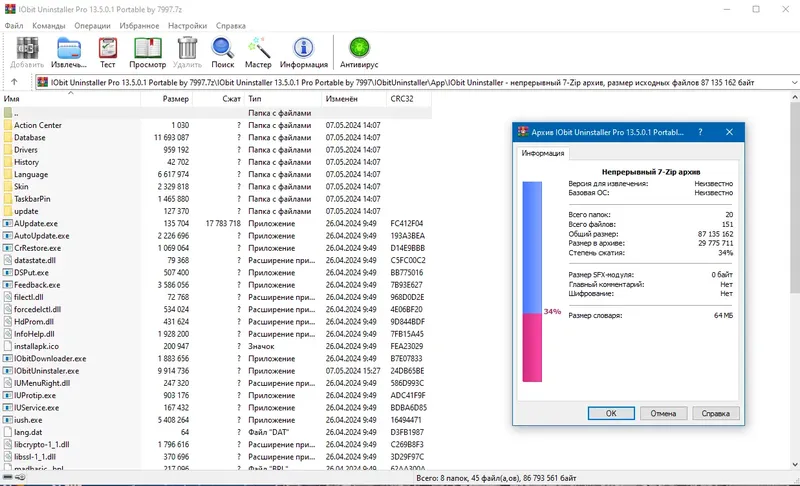Sort by the Имя column header
Image resolution: width=800 pixels, height=486 pixels.
coord(70,98)
